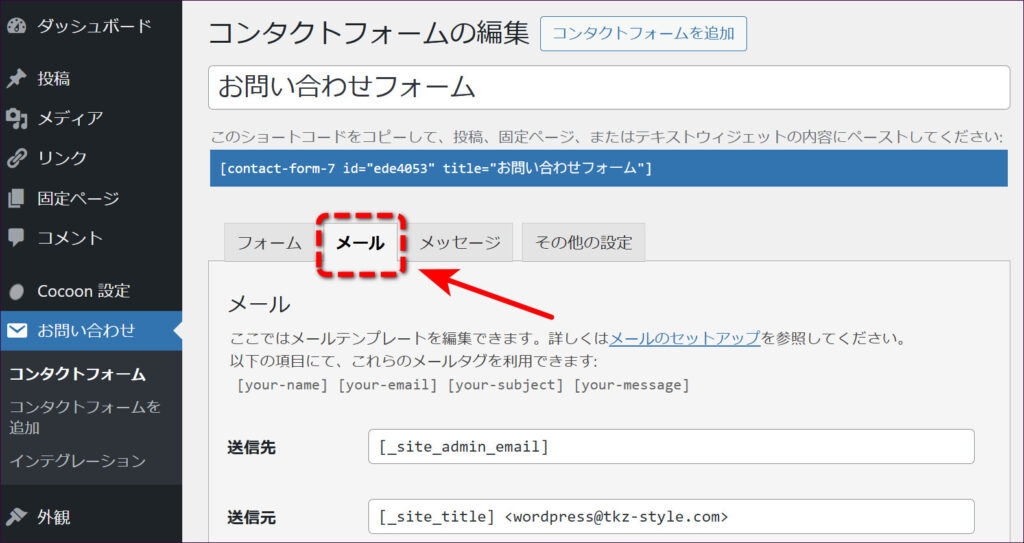Switch to the フォーム tab
This screenshot has width=1024, height=543.
click(268, 243)
